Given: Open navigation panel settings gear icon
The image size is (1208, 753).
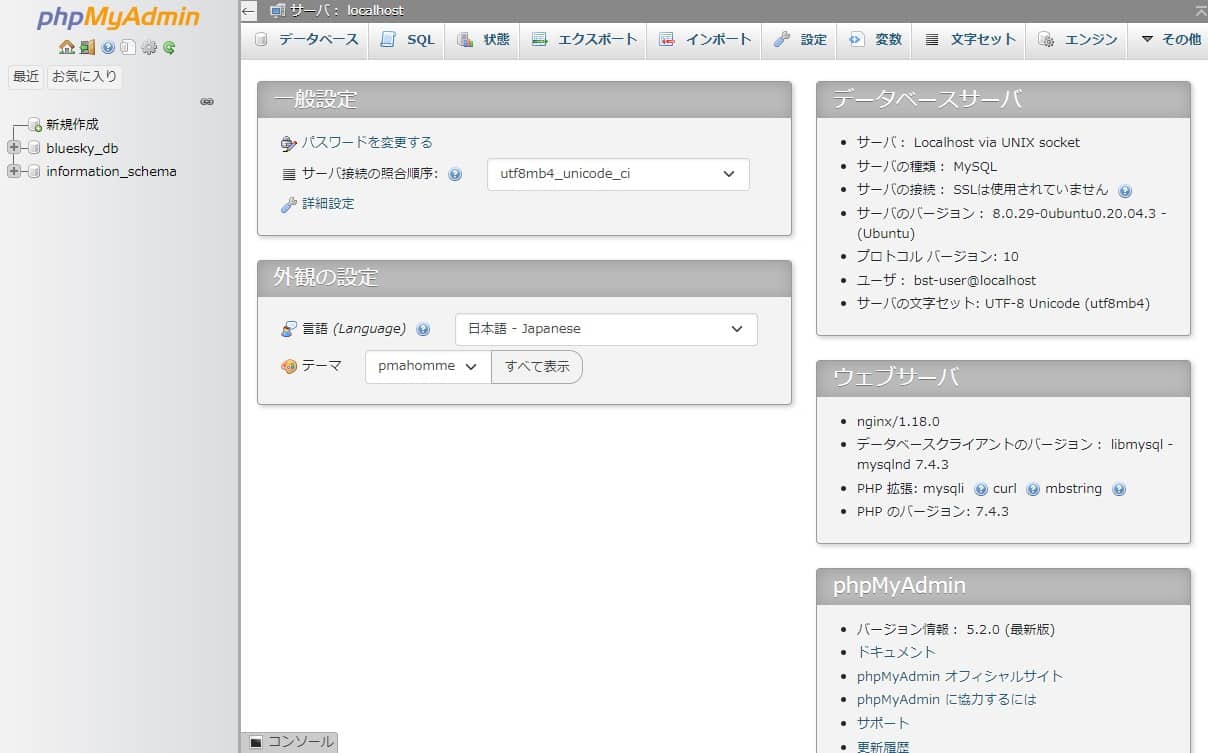Looking at the screenshot, I should [149, 47].
